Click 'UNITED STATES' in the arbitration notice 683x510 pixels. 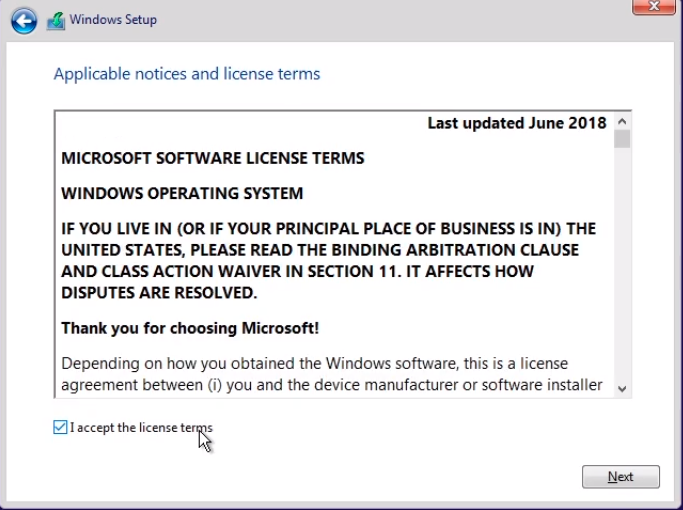coord(118,250)
